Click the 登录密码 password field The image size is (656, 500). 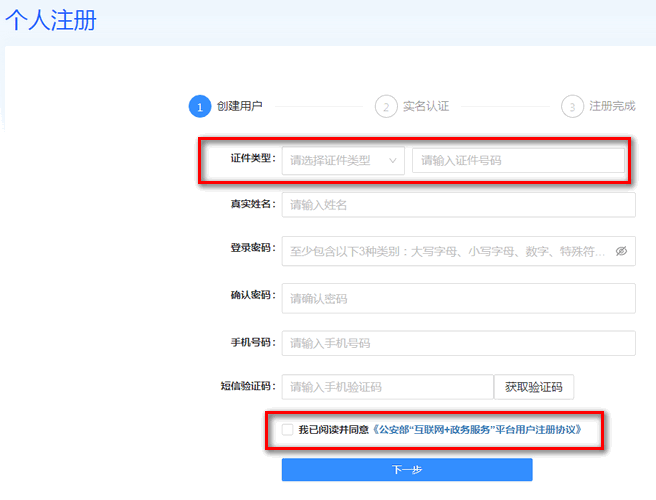coord(459,251)
